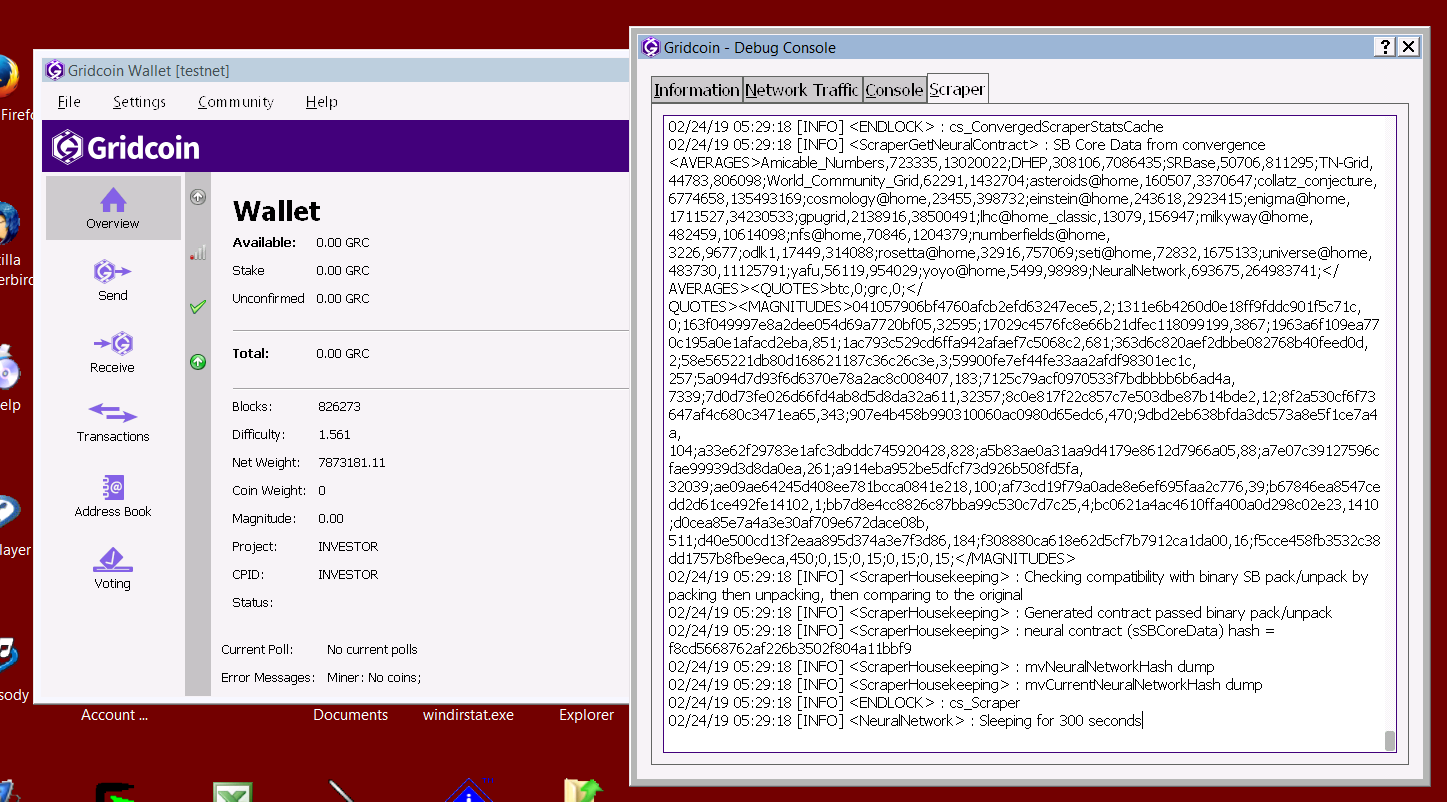
Task: Click the Debug Console help question button
Action: 1384,47
